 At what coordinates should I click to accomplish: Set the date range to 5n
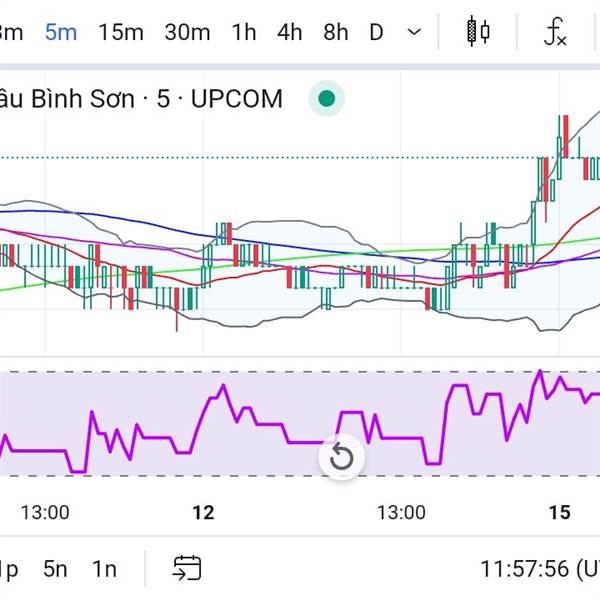[x=56, y=569]
